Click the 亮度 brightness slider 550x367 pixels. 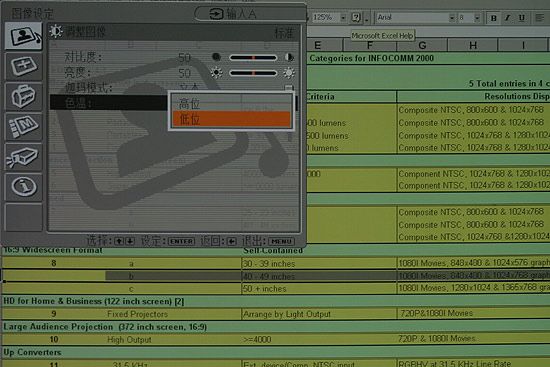(x=253, y=73)
